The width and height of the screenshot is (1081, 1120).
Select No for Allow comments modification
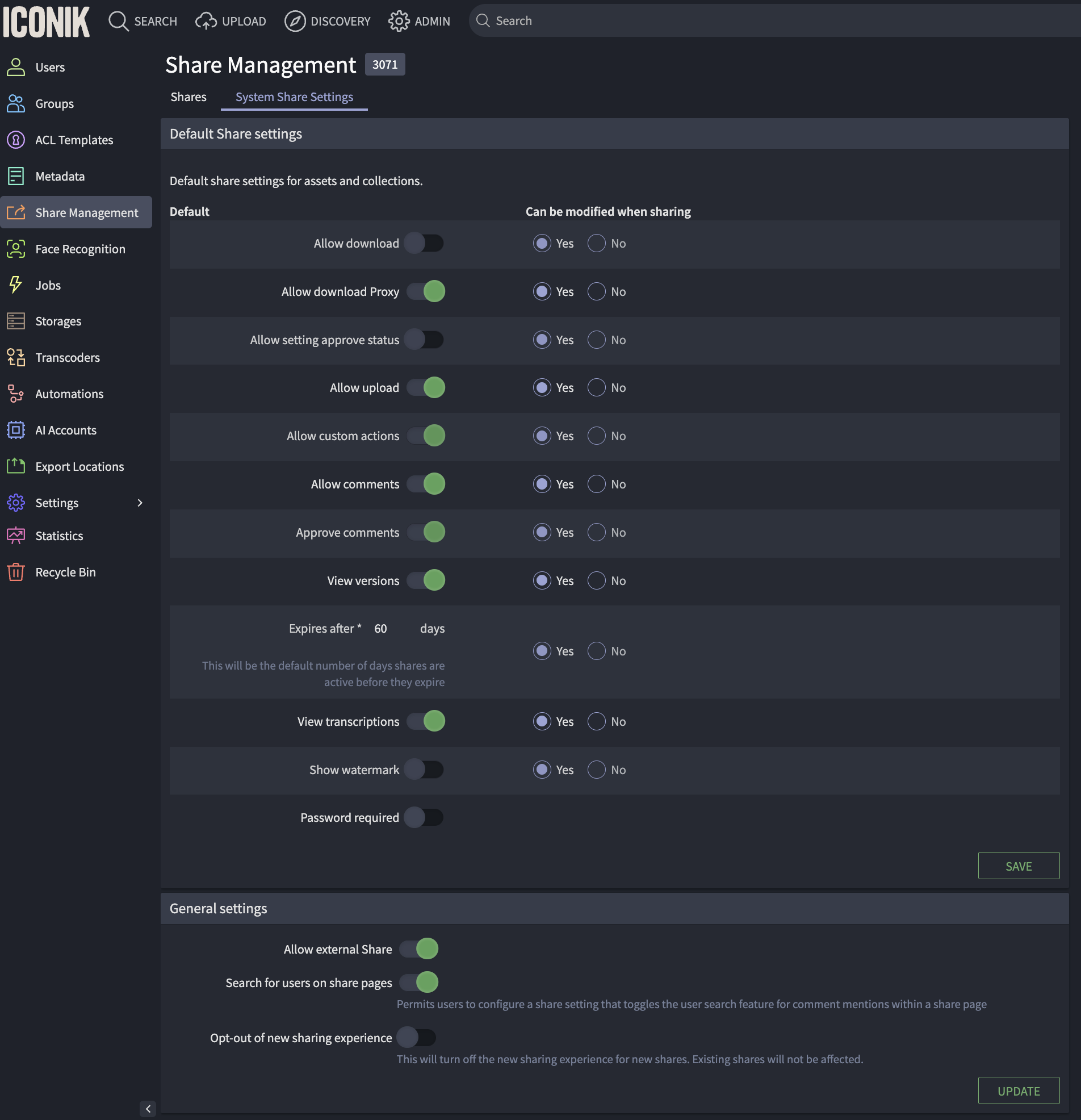[596, 484]
